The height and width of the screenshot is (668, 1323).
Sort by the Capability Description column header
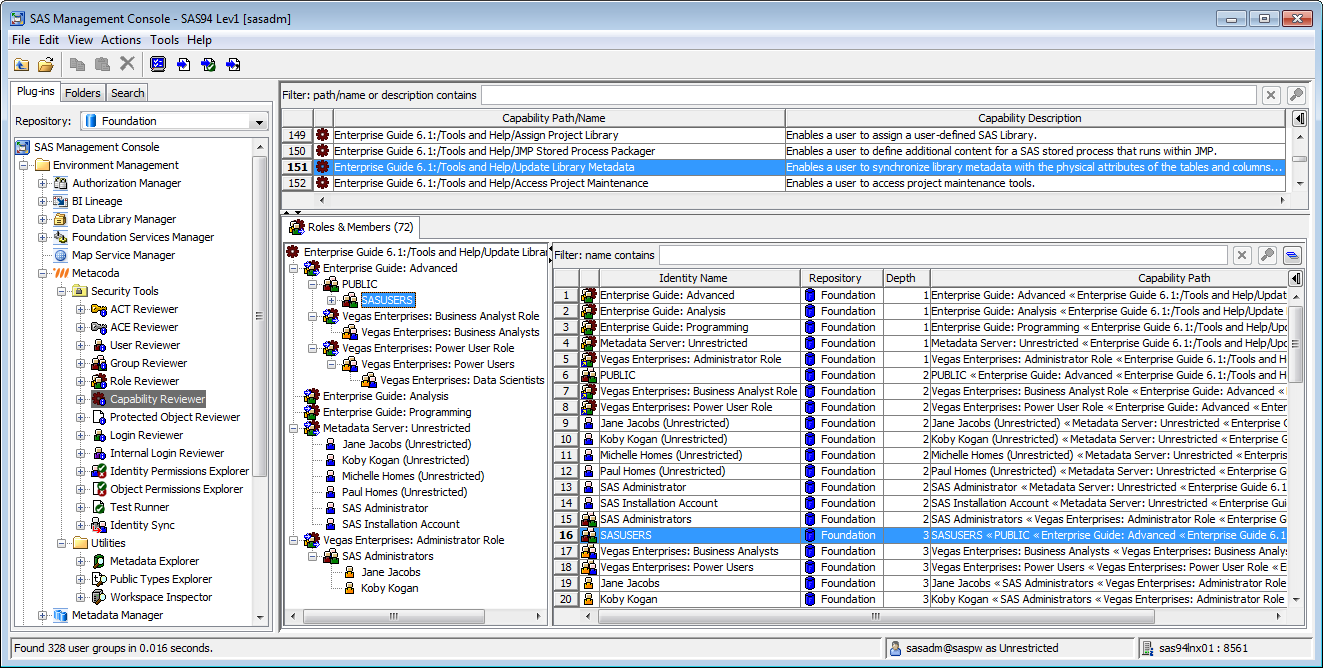1035,118
